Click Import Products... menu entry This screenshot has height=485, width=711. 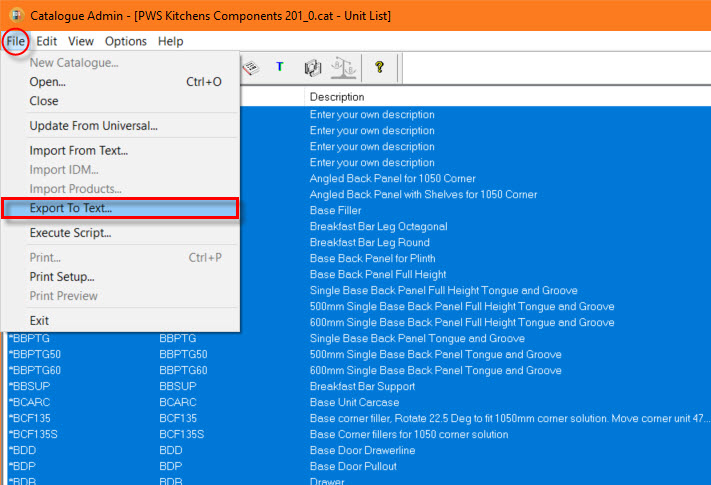121,189
